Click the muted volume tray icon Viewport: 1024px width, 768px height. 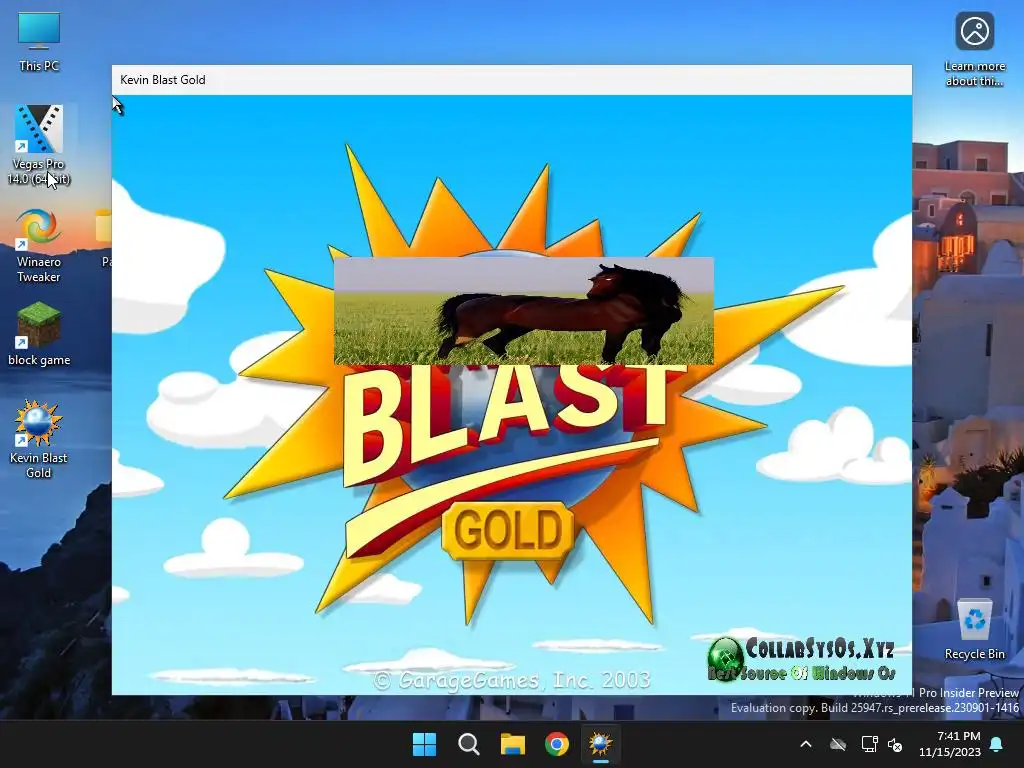895,744
